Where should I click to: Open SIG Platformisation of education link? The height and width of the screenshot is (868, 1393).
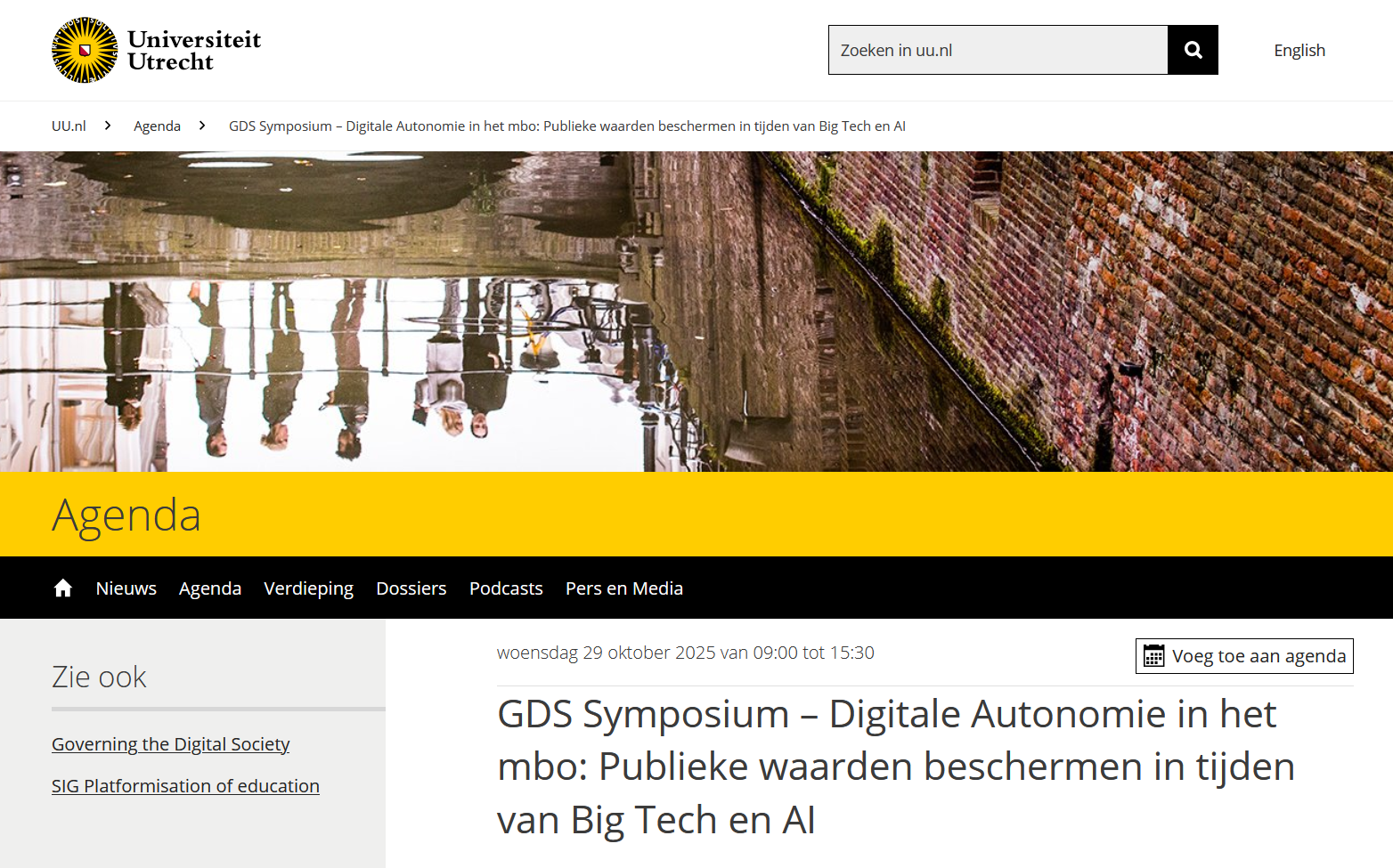click(185, 786)
